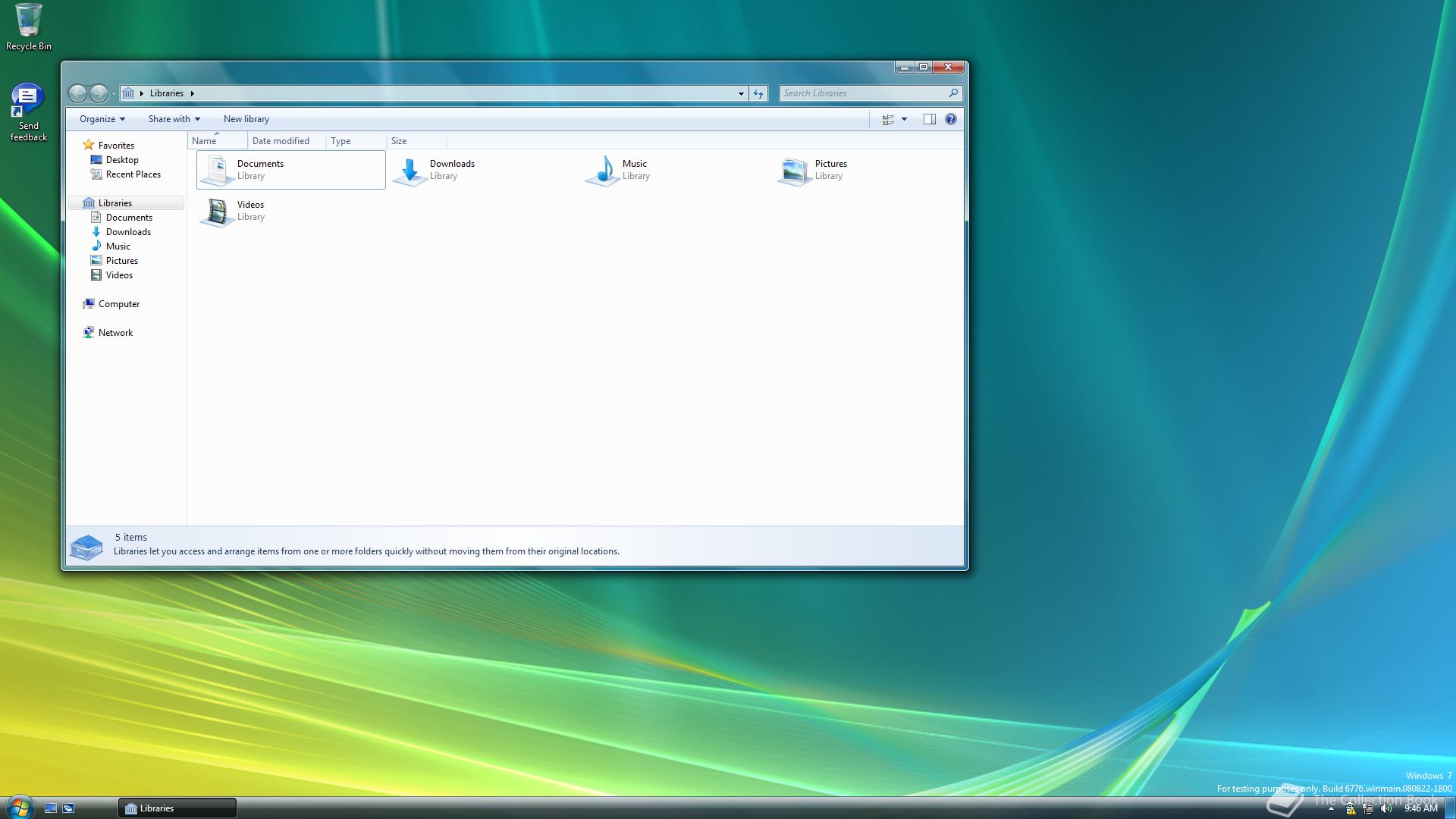Viewport: 1456px width, 819px height.
Task: Open the network tray icon
Action: click(1368, 809)
